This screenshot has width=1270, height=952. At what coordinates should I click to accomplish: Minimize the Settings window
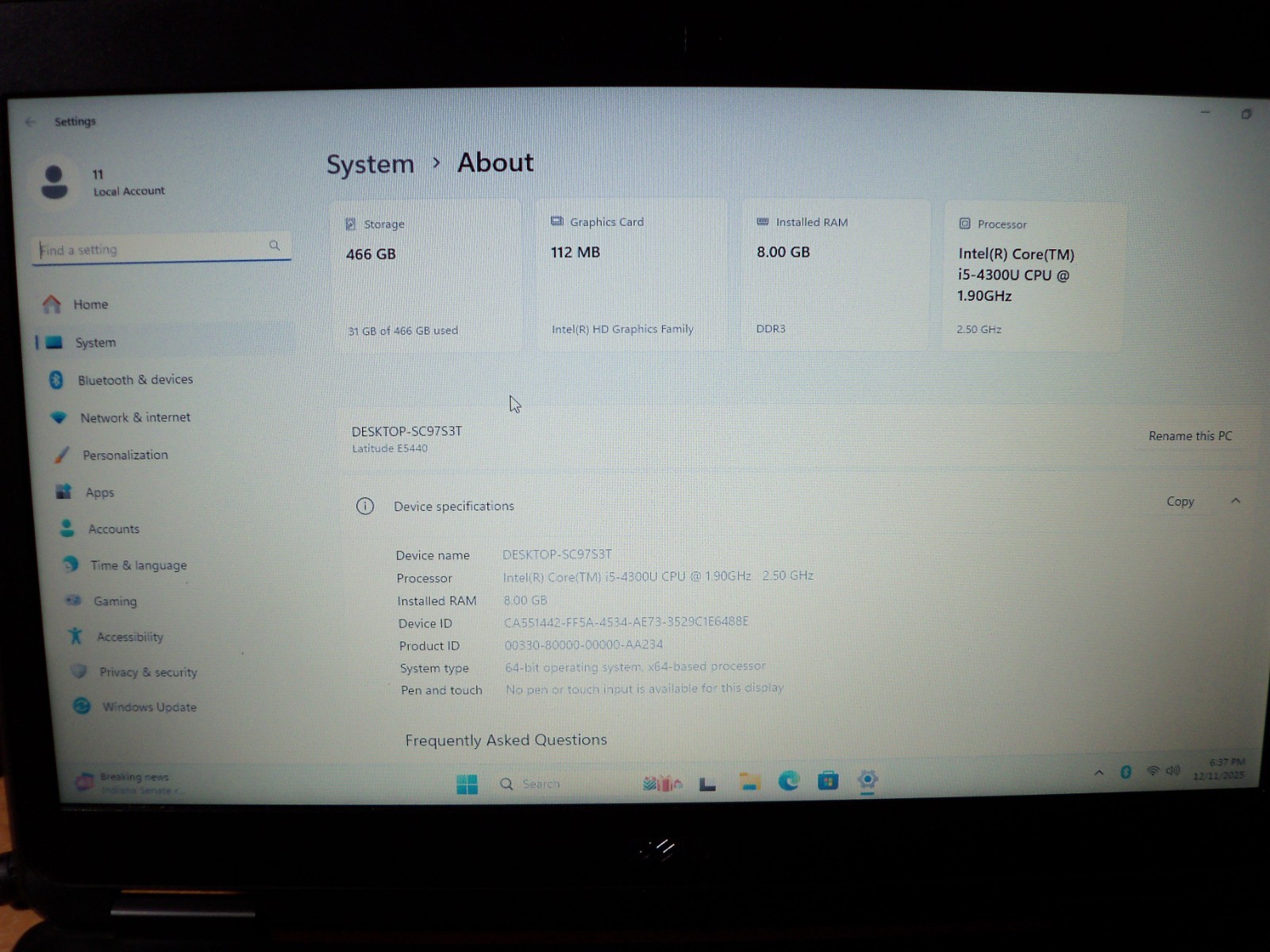click(x=1205, y=113)
